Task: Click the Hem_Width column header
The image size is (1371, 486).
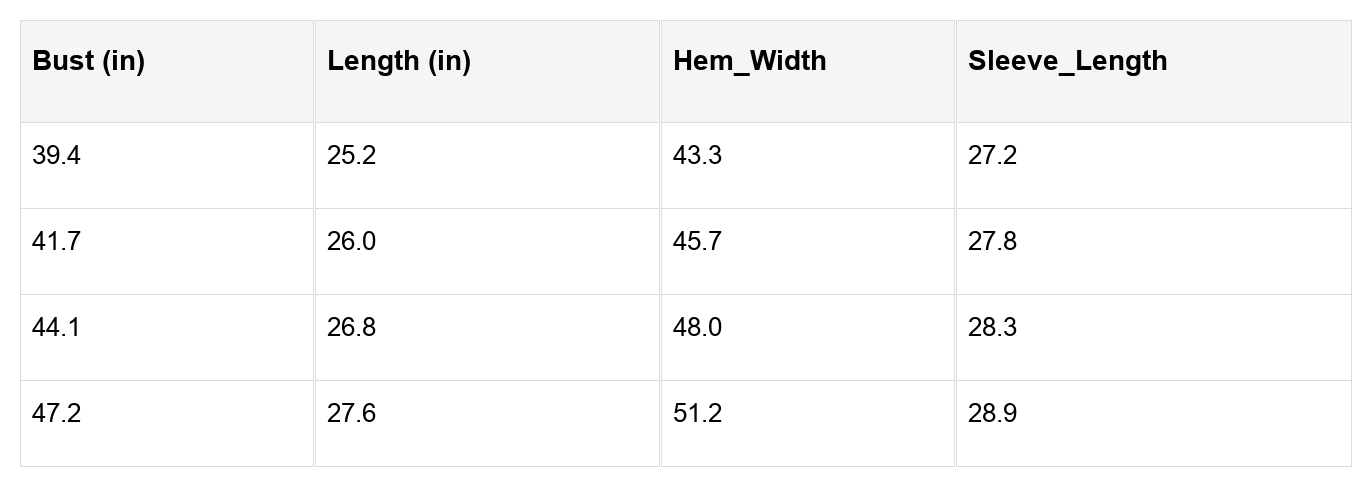Action: pyautogui.click(x=749, y=61)
